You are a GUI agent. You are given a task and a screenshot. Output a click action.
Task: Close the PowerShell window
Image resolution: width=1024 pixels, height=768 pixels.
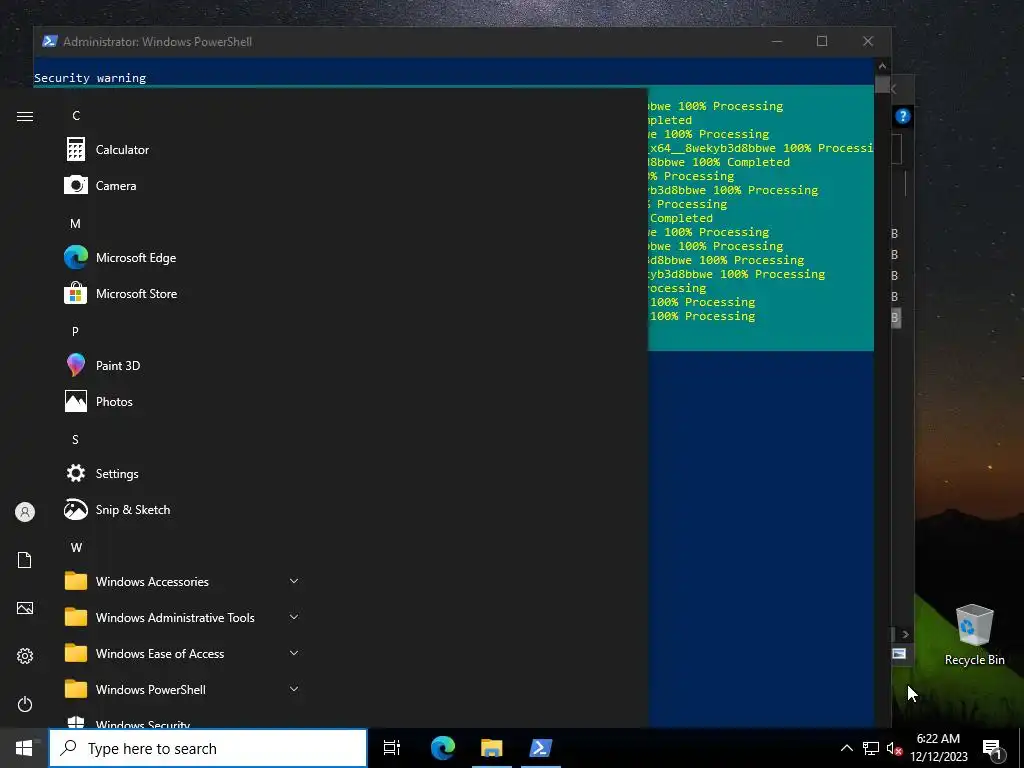click(x=868, y=41)
